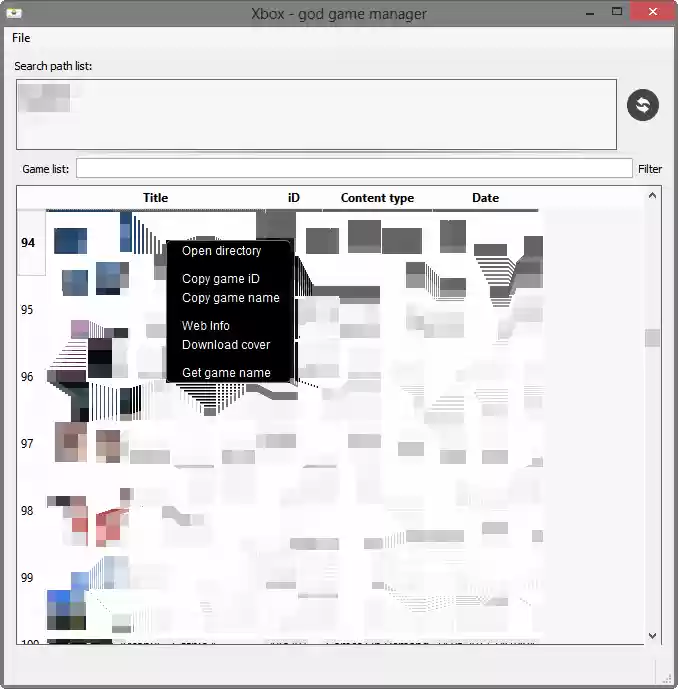
Task: Select Open directory in context menu
Action: [221, 251]
